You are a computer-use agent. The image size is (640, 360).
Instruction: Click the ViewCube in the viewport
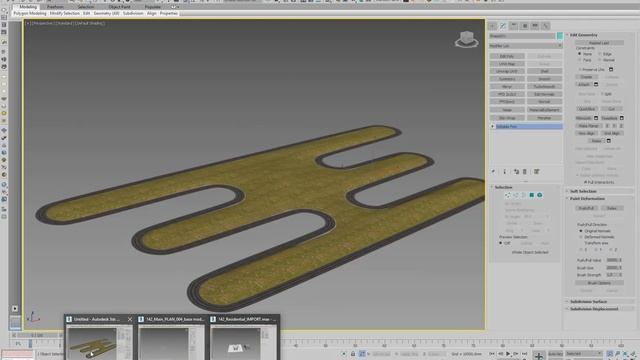(x=467, y=40)
